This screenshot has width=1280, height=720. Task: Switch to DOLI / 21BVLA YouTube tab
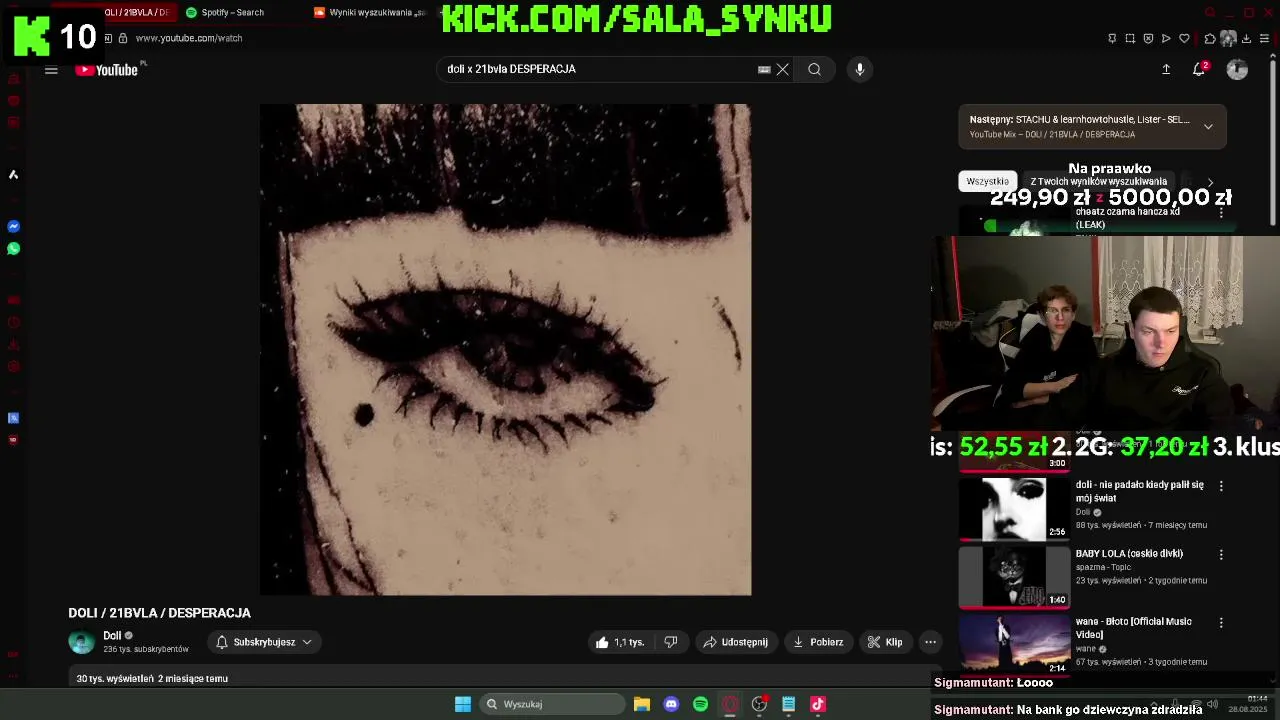point(137,12)
